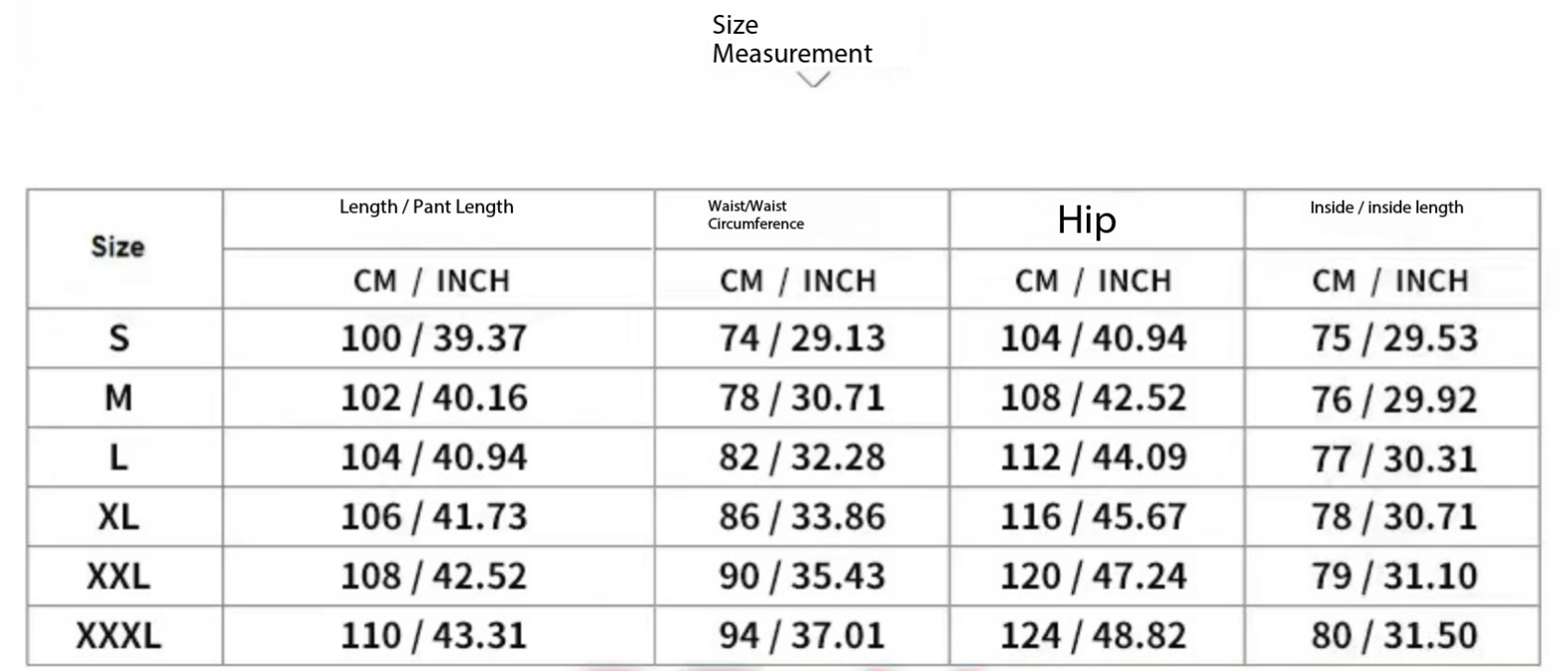This screenshot has width=1568, height=671.
Task: Click the Waist/Waist Circumference header
Action: [756, 214]
